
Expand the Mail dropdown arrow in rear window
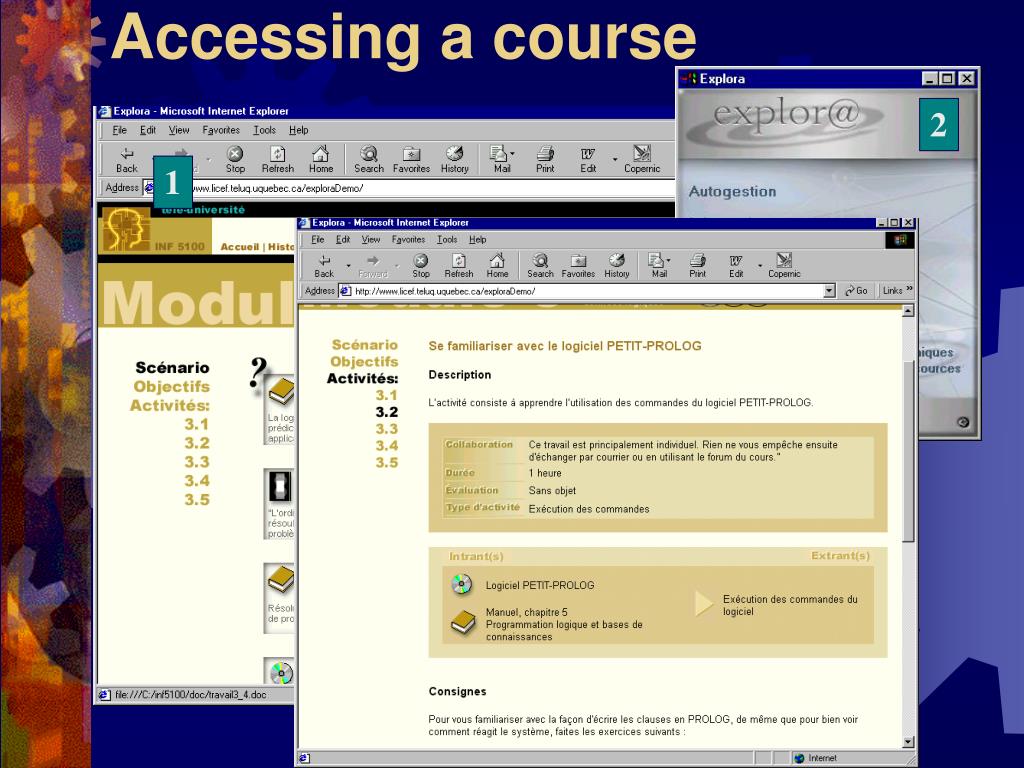(512, 153)
